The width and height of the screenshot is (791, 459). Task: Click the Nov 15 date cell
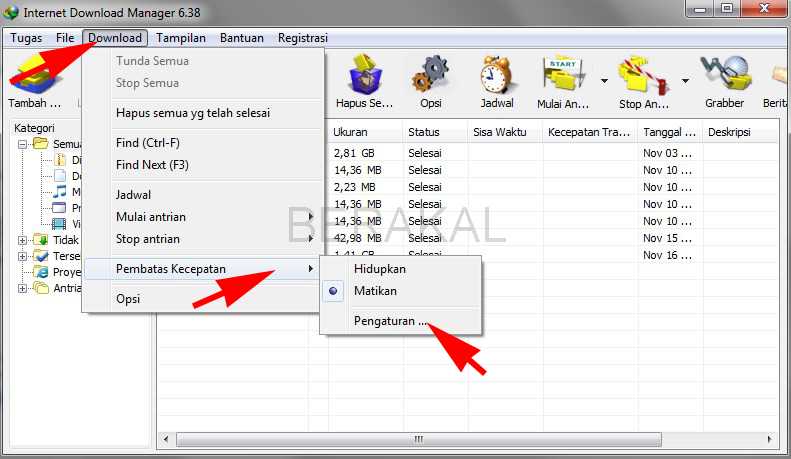pyautogui.click(x=667, y=238)
